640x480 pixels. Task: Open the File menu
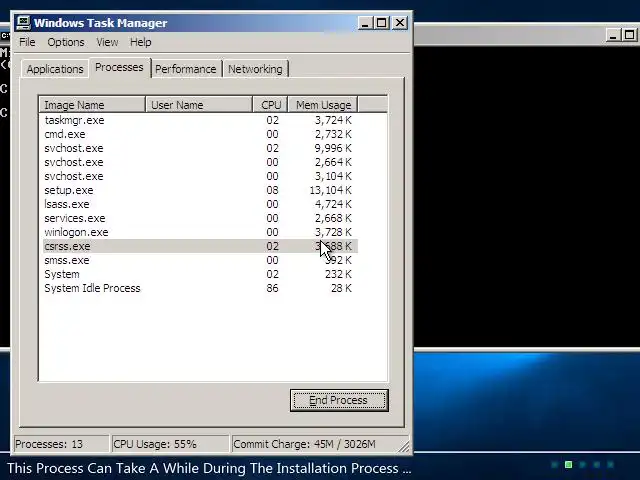(x=27, y=42)
